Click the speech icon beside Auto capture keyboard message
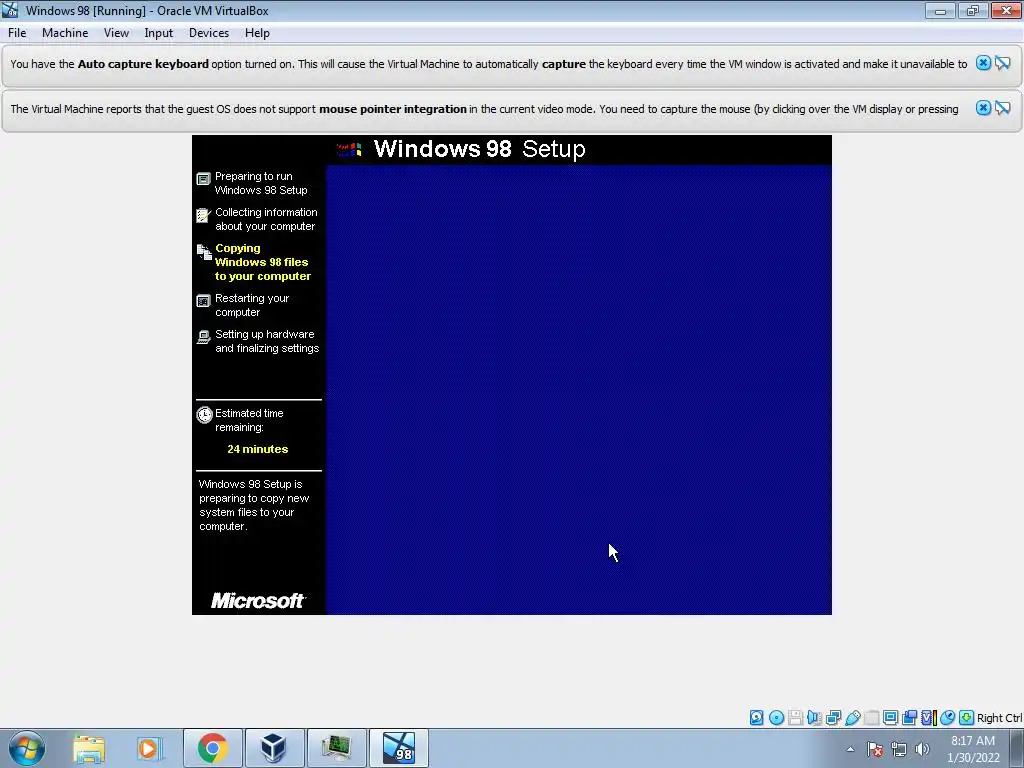This screenshot has width=1024, height=768. coord(1003,63)
